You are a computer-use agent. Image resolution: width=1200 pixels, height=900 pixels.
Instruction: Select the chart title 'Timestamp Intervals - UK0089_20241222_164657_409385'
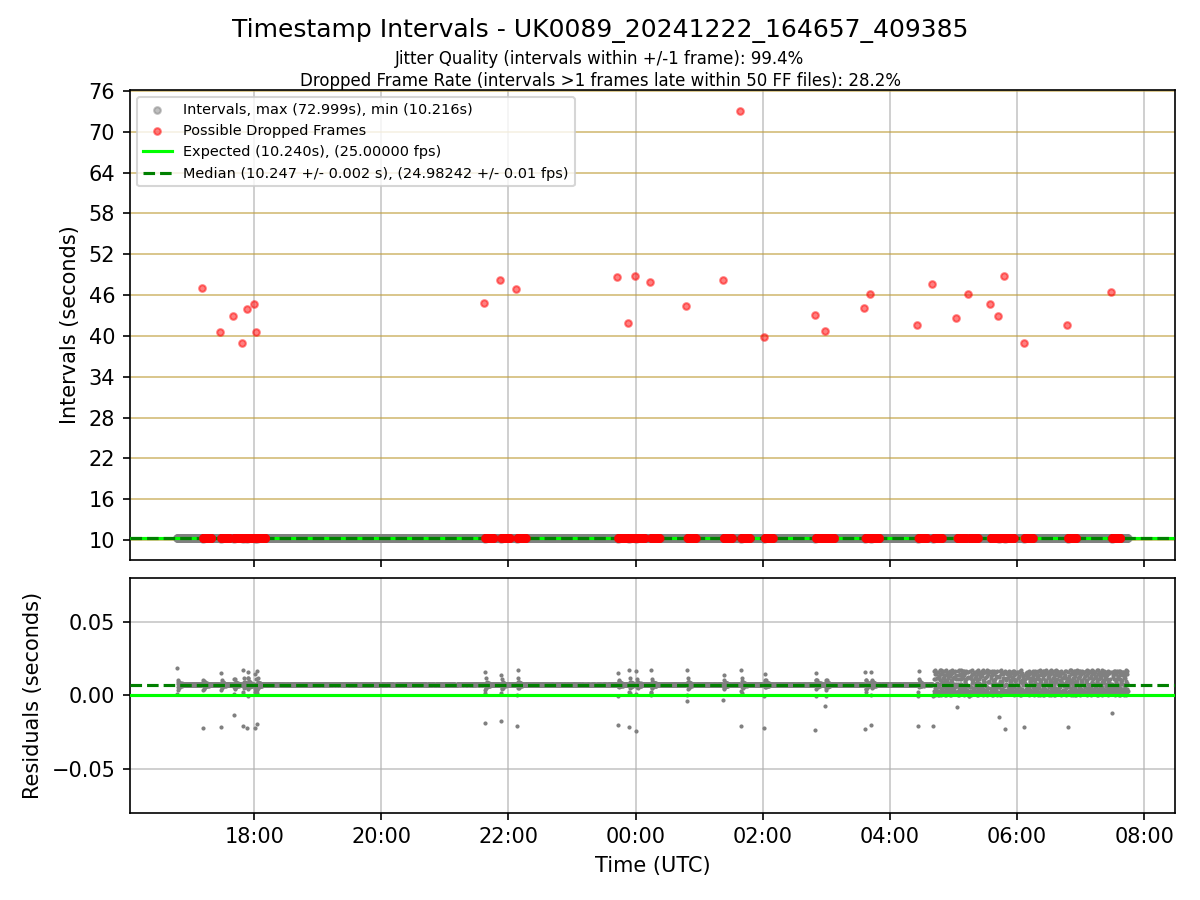(x=600, y=29)
